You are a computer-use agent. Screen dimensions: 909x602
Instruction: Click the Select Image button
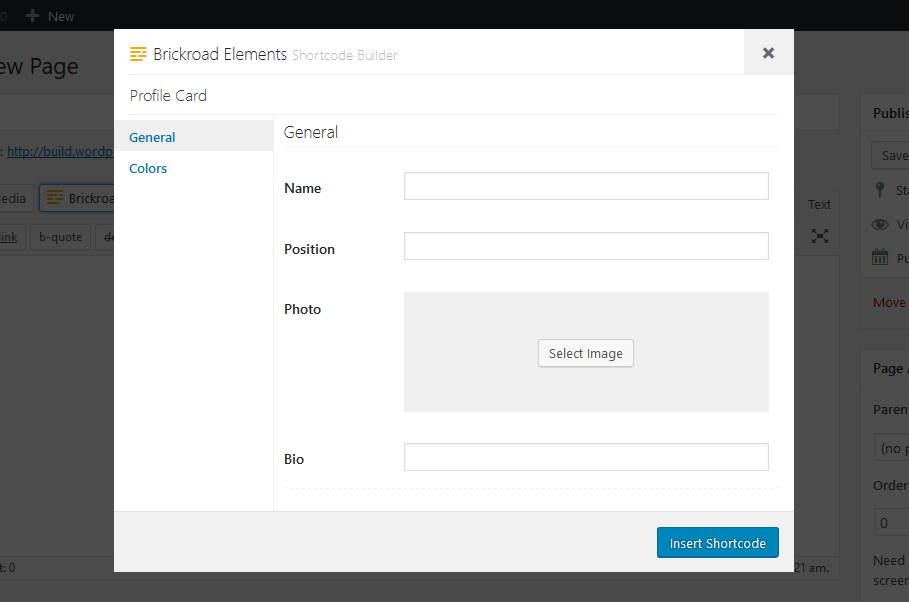coord(586,353)
